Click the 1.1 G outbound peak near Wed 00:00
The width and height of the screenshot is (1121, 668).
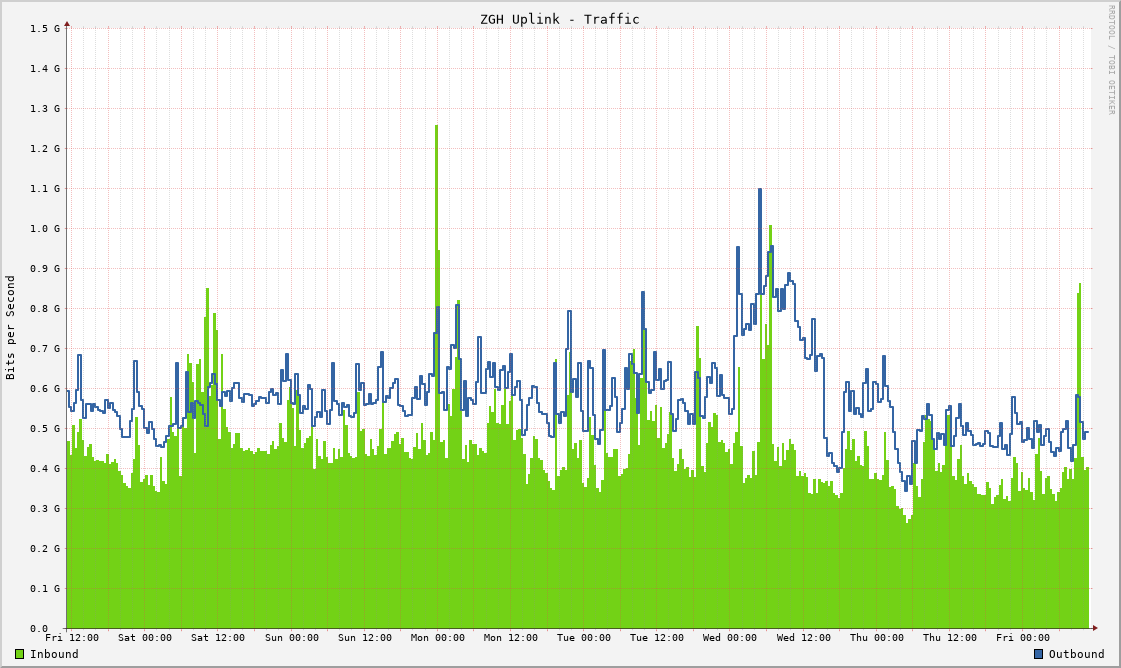coord(760,200)
